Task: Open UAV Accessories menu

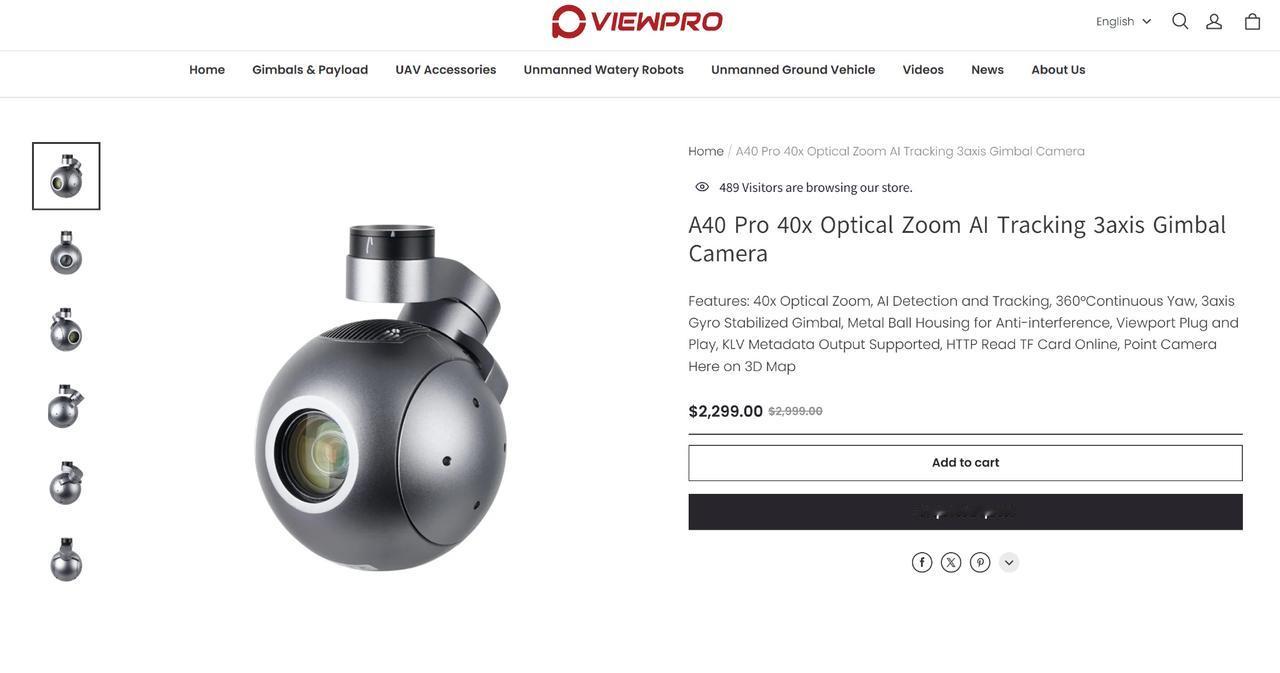Action: [446, 70]
